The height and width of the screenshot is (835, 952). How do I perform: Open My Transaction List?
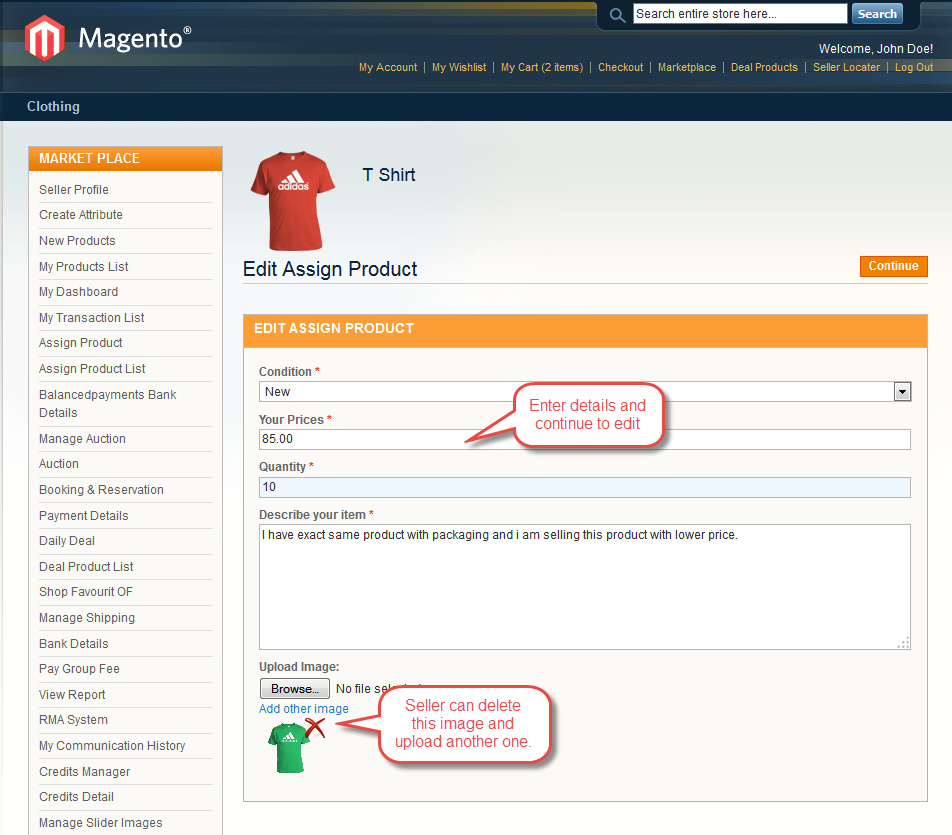[x=92, y=318]
